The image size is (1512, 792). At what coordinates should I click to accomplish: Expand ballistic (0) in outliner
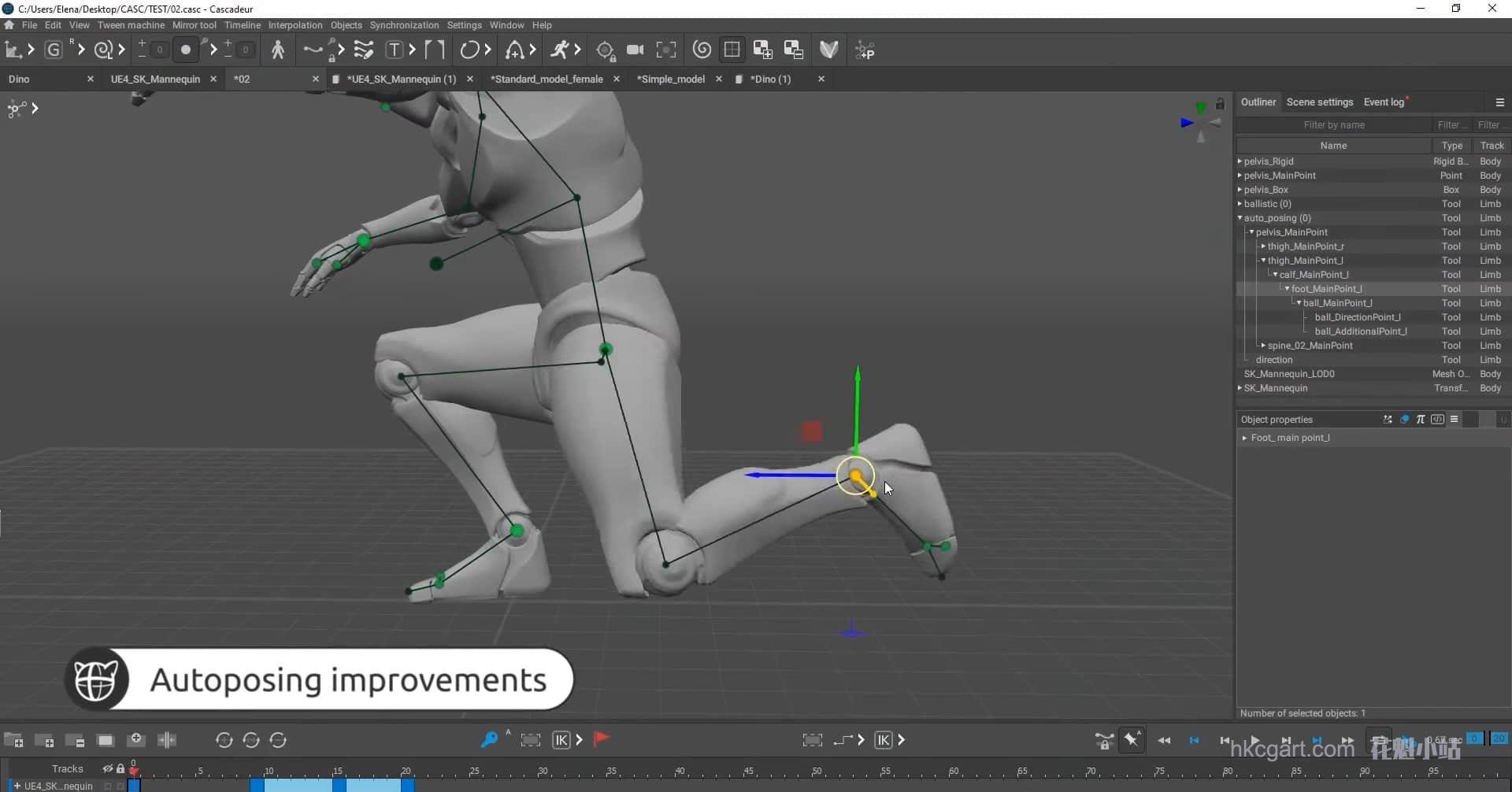(x=1240, y=203)
